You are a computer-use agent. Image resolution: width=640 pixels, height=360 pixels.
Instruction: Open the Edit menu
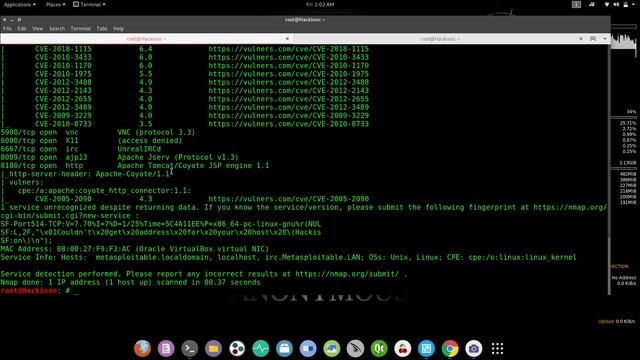22,29
